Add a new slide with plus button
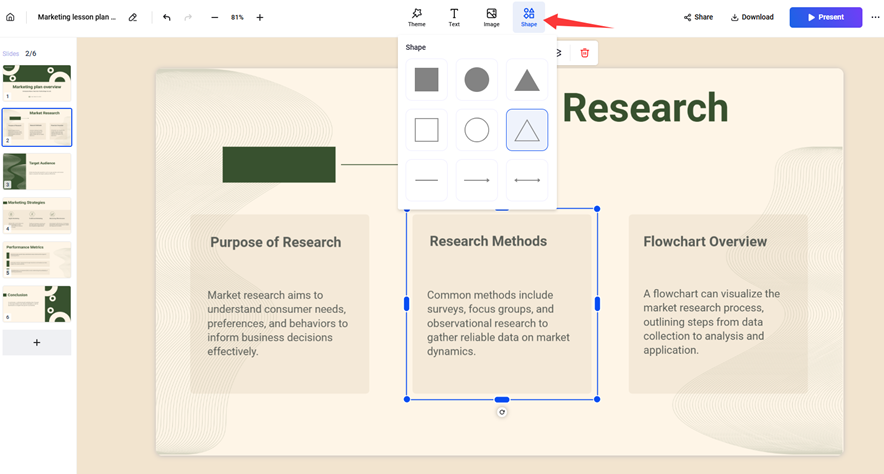The height and width of the screenshot is (474, 884). pos(37,342)
